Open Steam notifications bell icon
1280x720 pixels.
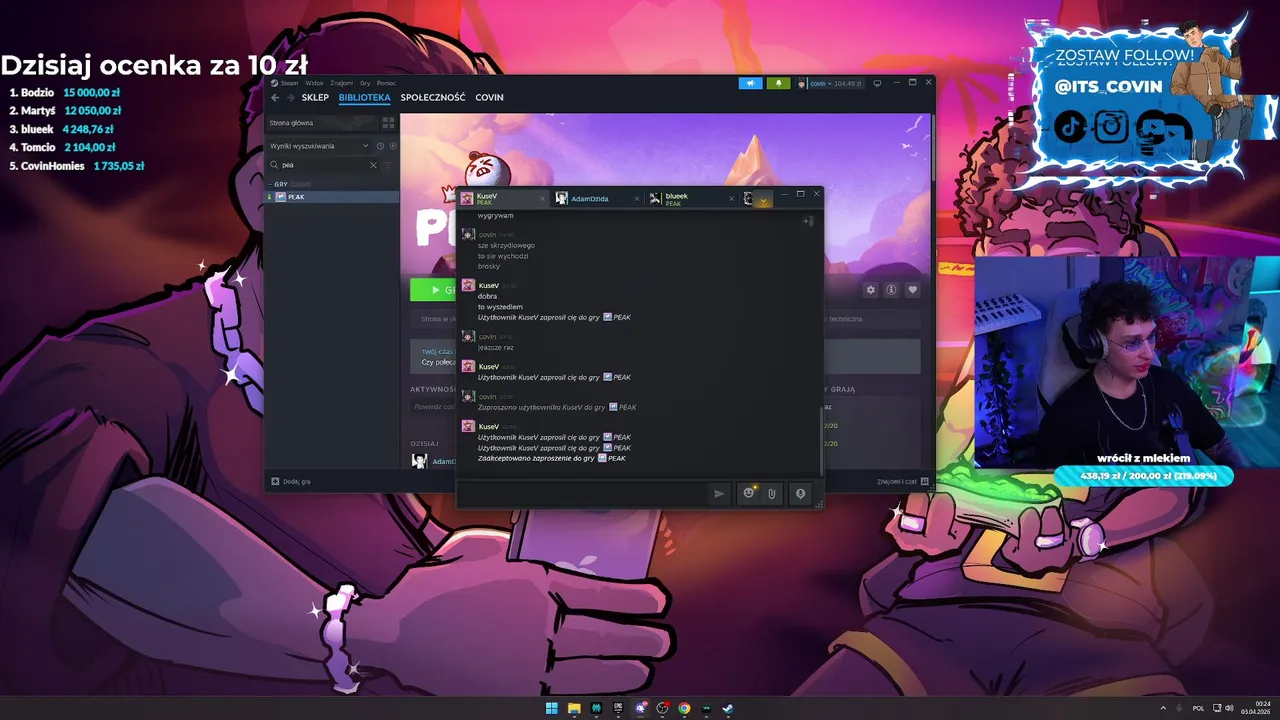pos(778,83)
